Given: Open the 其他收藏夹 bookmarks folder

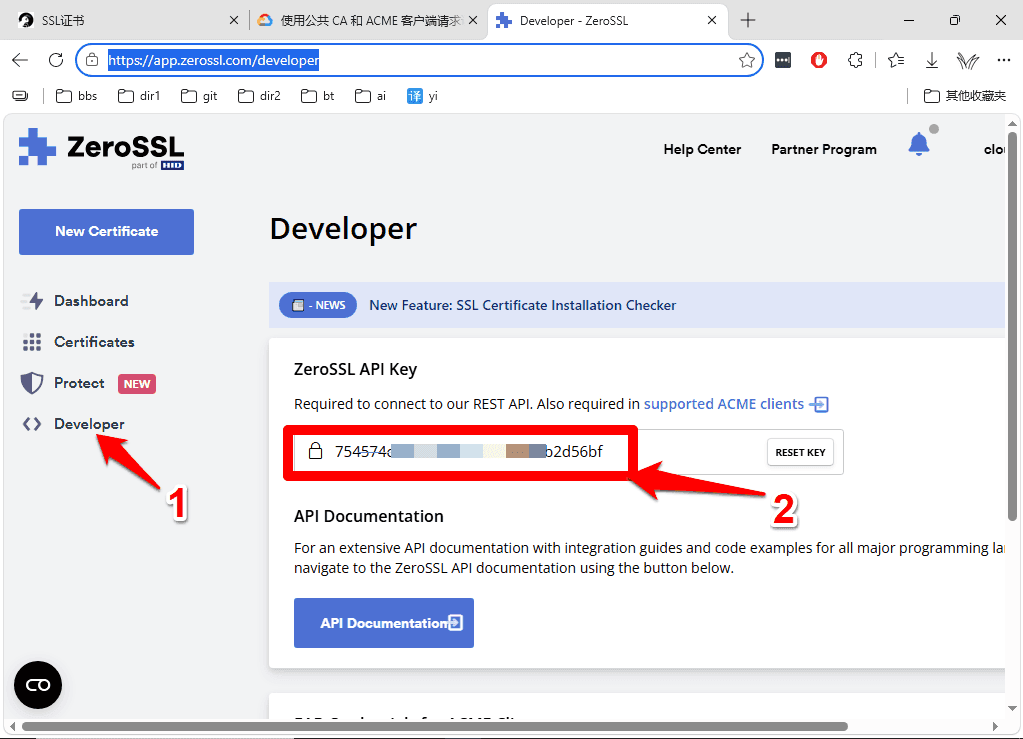Looking at the screenshot, I should pos(965,97).
